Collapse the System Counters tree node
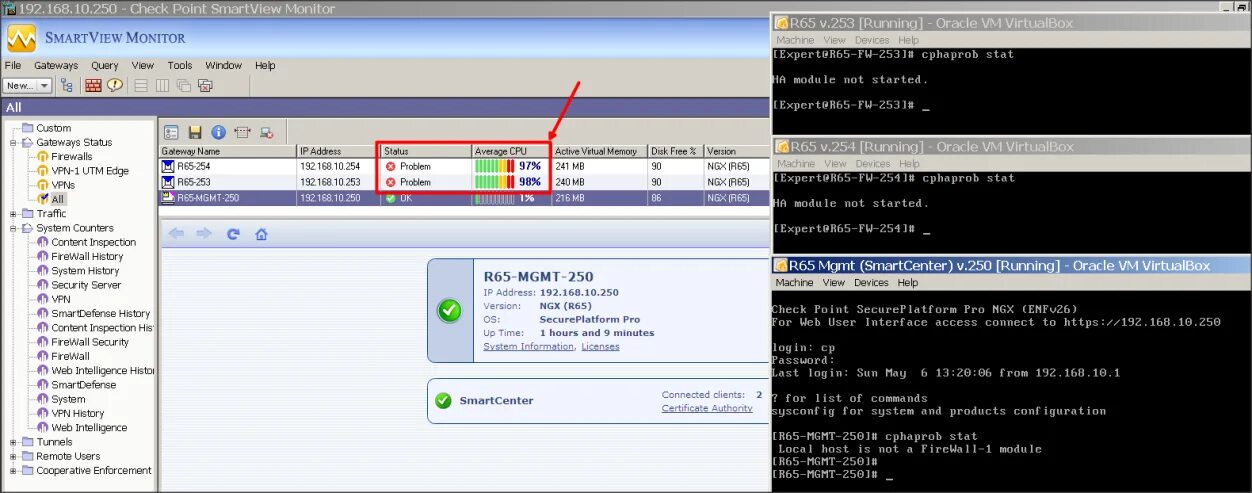This screenshot has width=1252, height=493. tap(14, 228)
